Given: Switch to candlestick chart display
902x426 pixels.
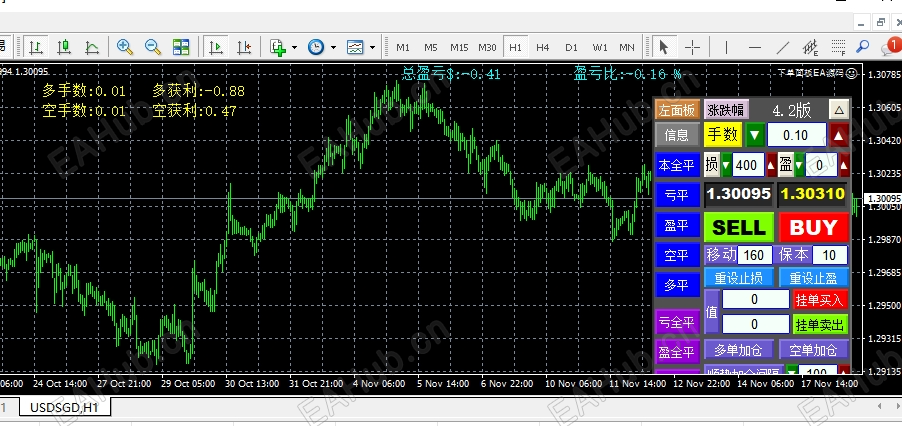Looking at the screenshot, I should coord(64,47).
